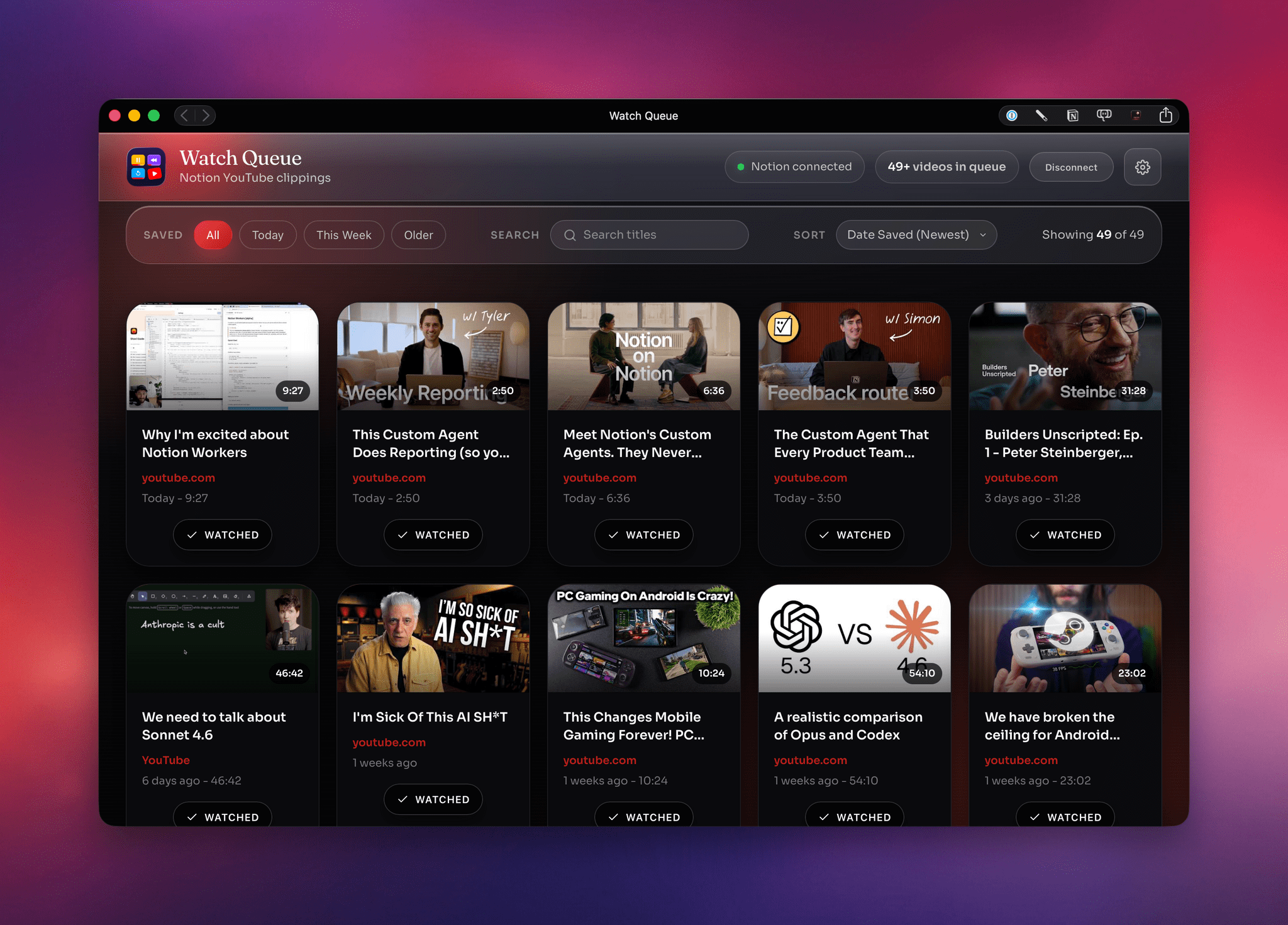Click the Watch Queue app logo
Screen dimensions: 1288x925
(146, 167)
